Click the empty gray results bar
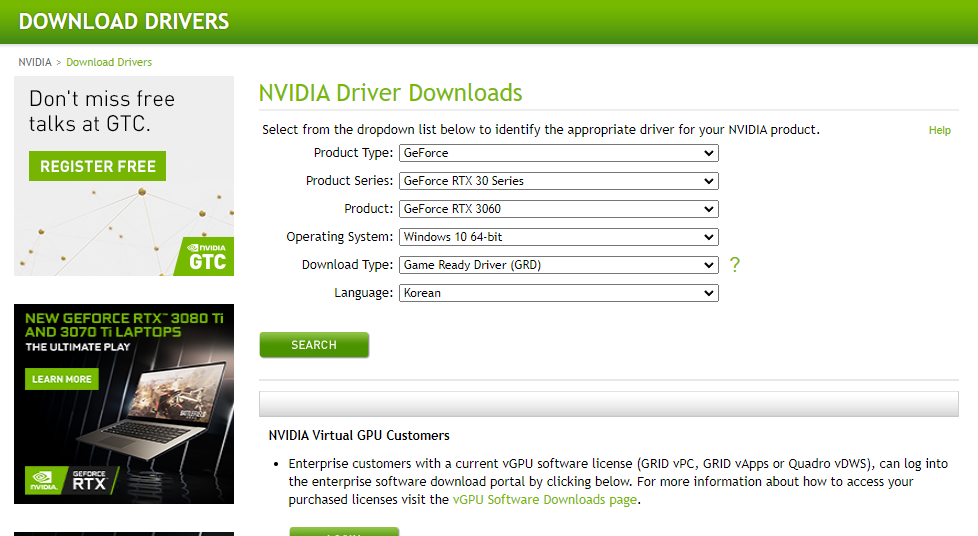This screenshot has height=536, width=978. point(609,404)
